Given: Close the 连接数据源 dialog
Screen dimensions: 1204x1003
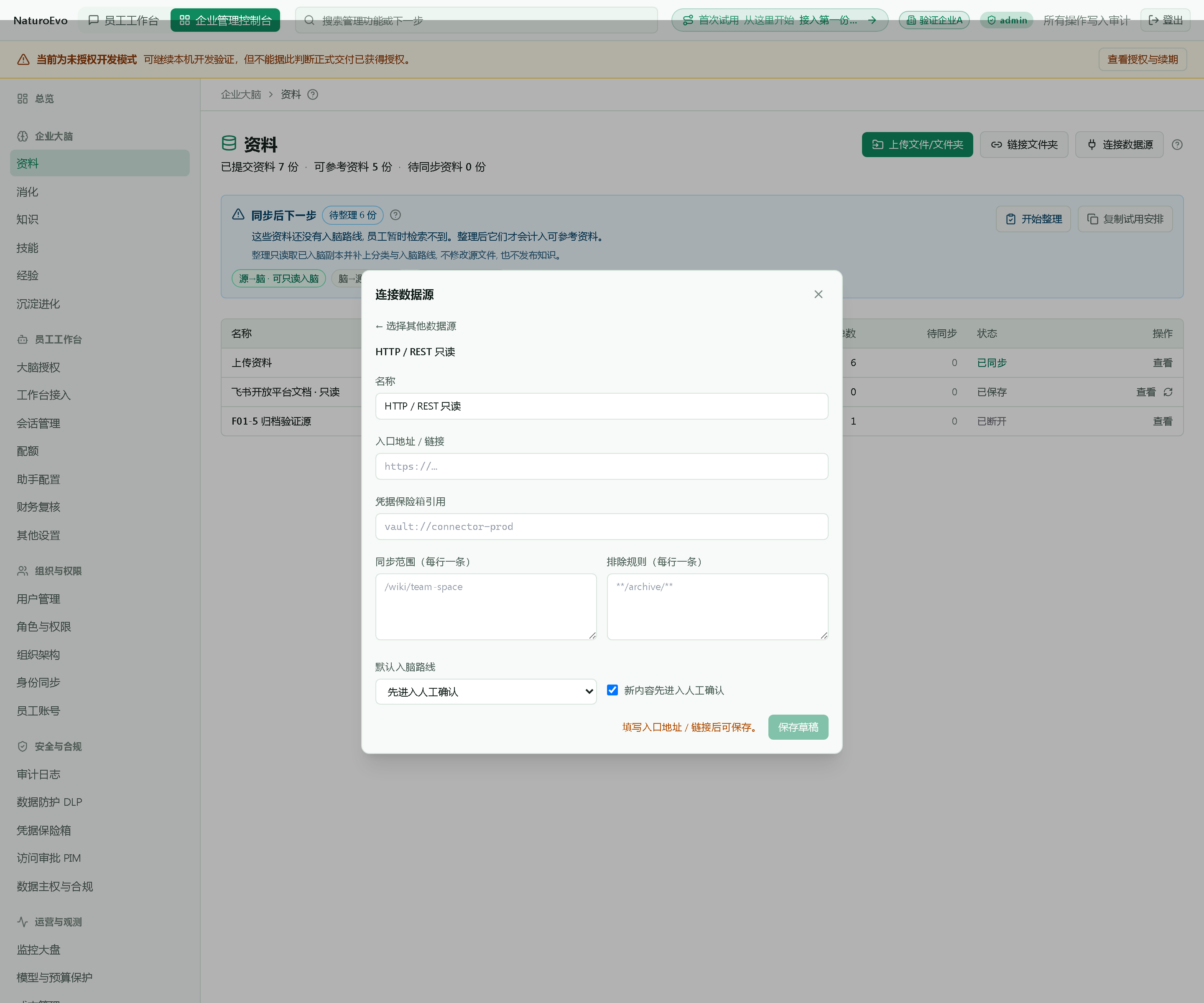Looking at the screenshot, I should point(818,294).
